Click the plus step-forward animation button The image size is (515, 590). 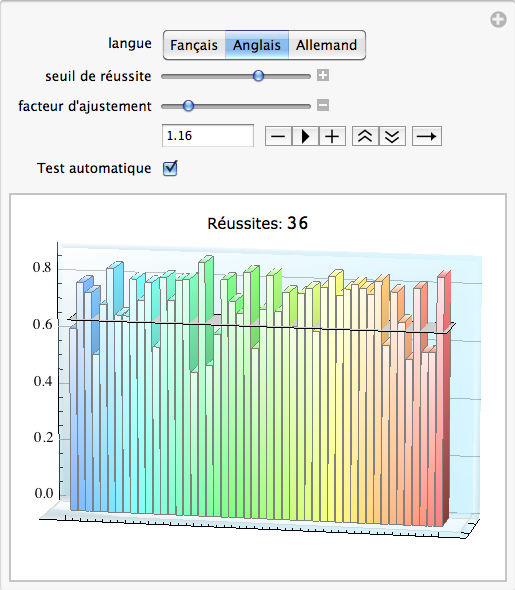click(332, 136)
